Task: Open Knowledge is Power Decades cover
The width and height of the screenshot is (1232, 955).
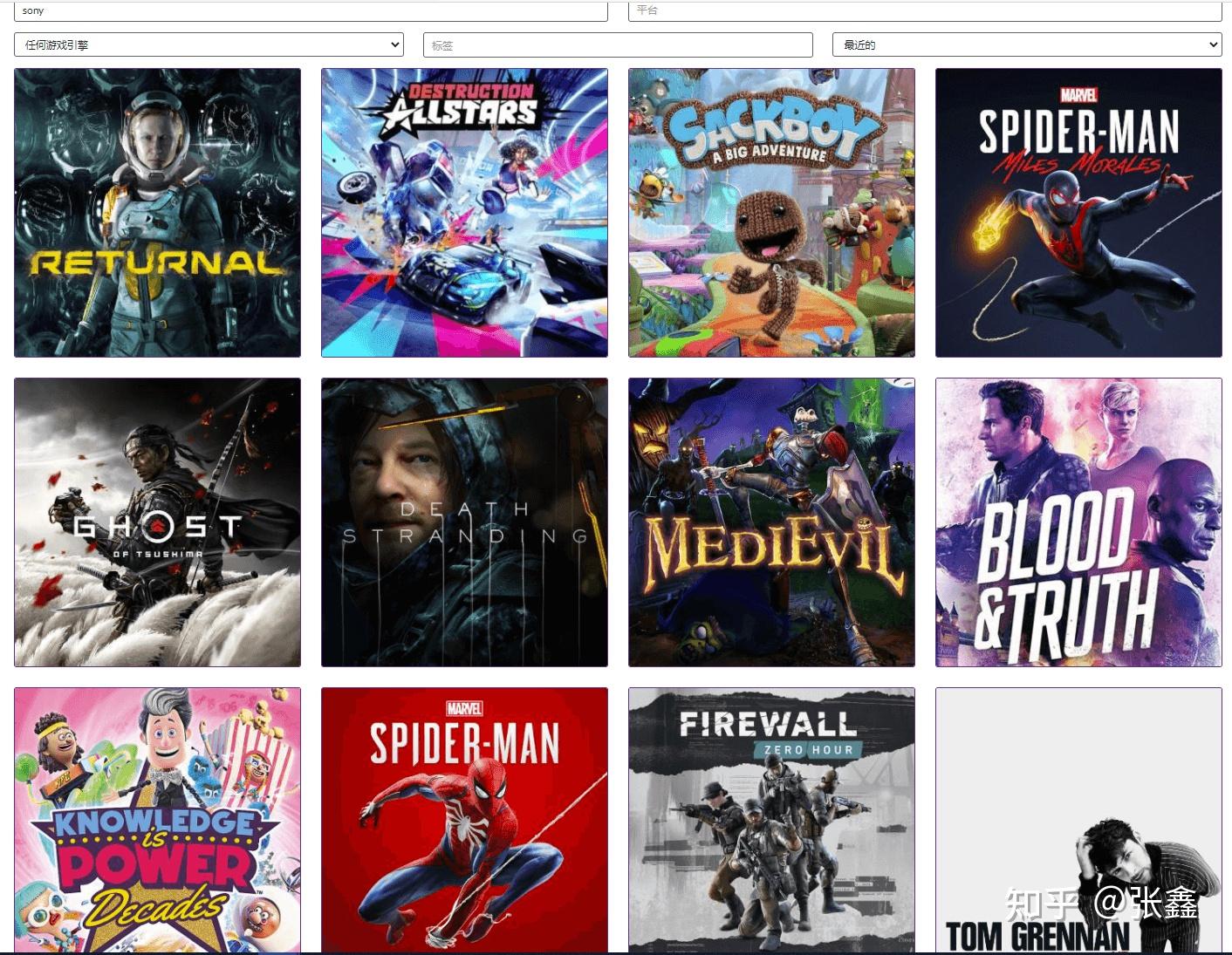Action: (x=157, y=820)
